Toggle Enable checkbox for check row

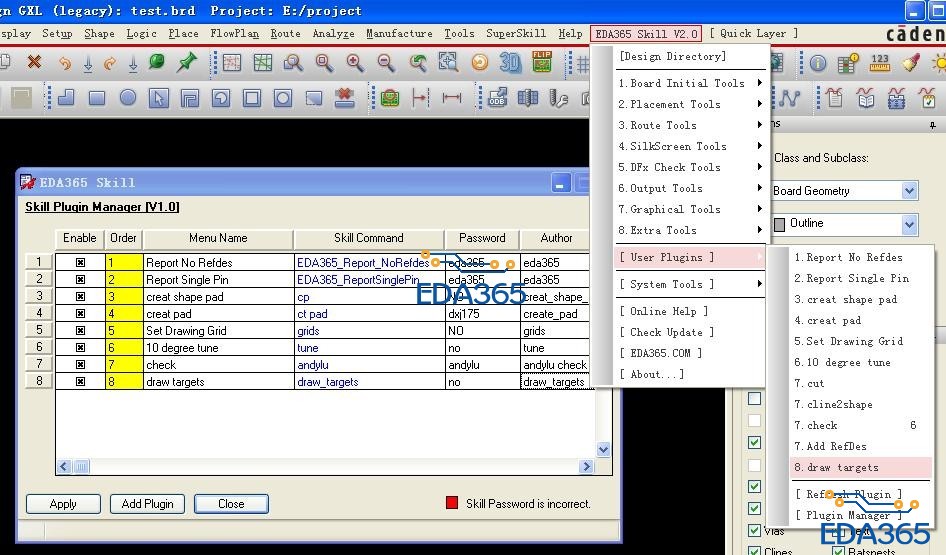(x=80, y=364)
